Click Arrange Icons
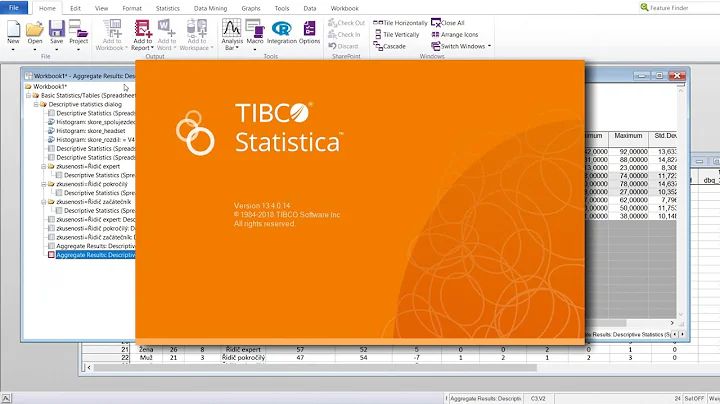Screen dimensions: 720x404 click(455, 34)
